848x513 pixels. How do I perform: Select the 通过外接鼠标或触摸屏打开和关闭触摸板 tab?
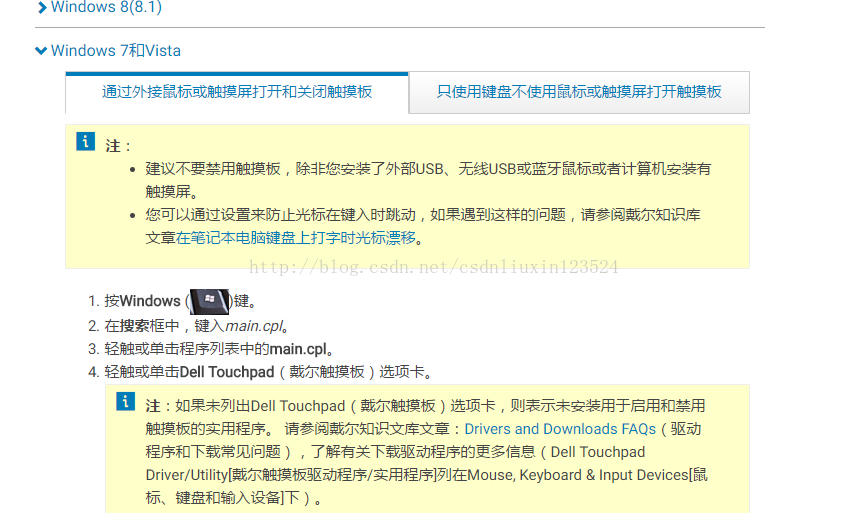pyautogui.click(x=237, y=92)
